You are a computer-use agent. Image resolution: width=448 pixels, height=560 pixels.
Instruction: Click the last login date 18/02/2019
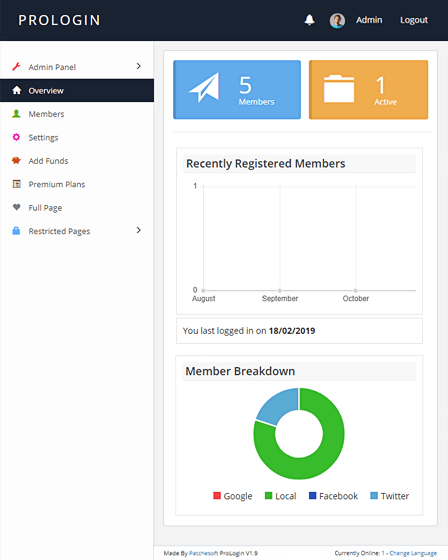[292, 331]
